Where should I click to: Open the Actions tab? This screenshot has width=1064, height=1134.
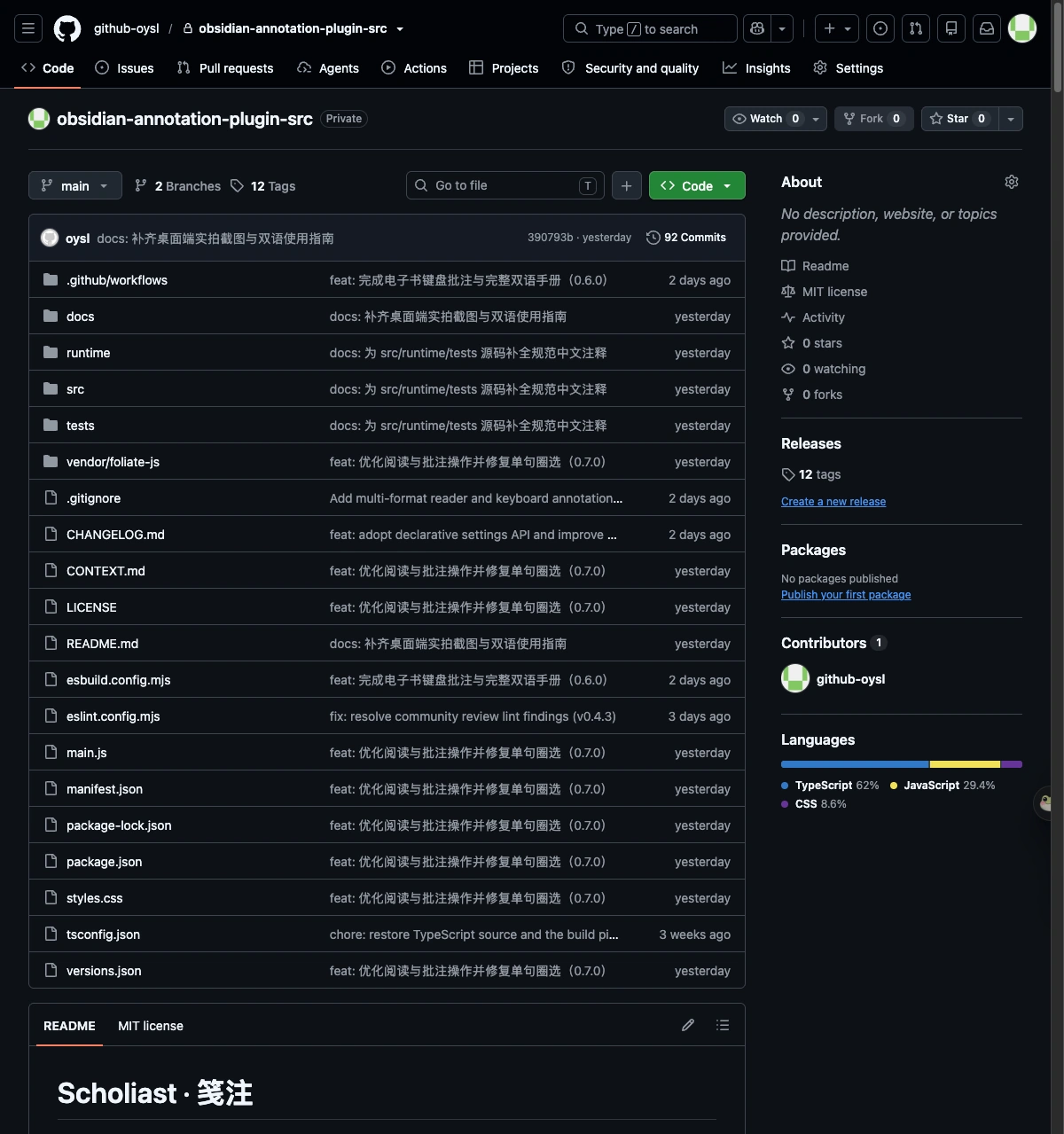pos(414,67)
